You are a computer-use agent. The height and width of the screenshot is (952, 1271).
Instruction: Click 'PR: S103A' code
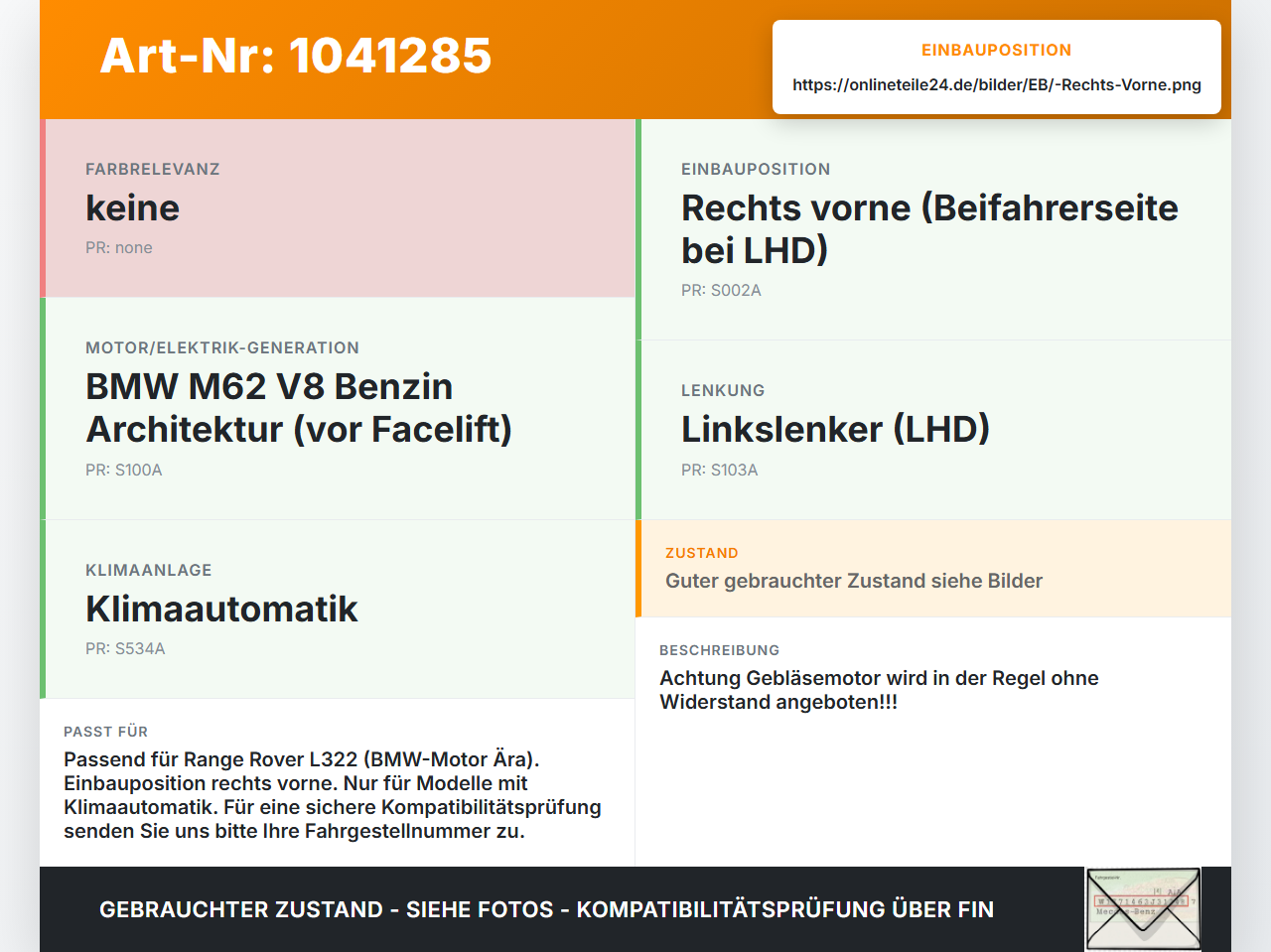click(720, 470)
